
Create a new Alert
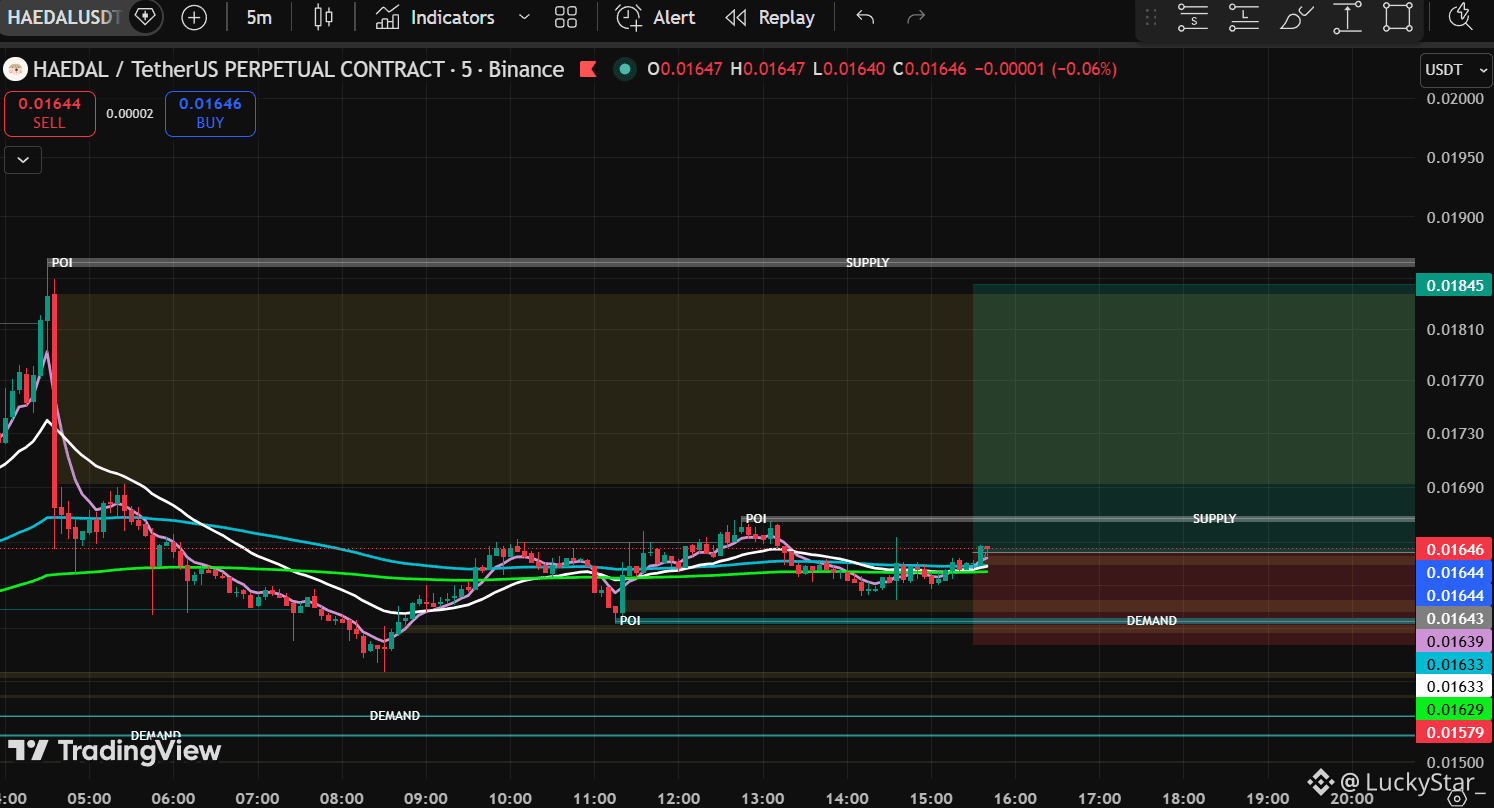(656, 17)
